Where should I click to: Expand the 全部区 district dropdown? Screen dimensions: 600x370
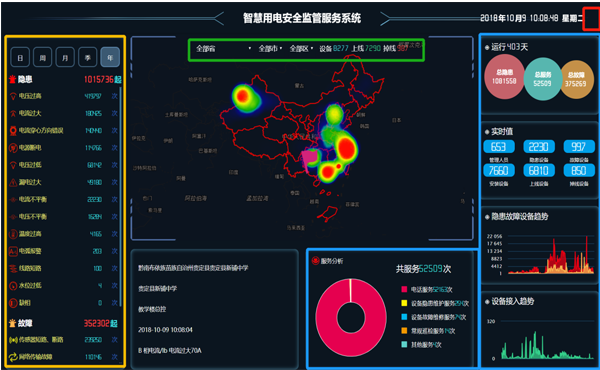301,49
